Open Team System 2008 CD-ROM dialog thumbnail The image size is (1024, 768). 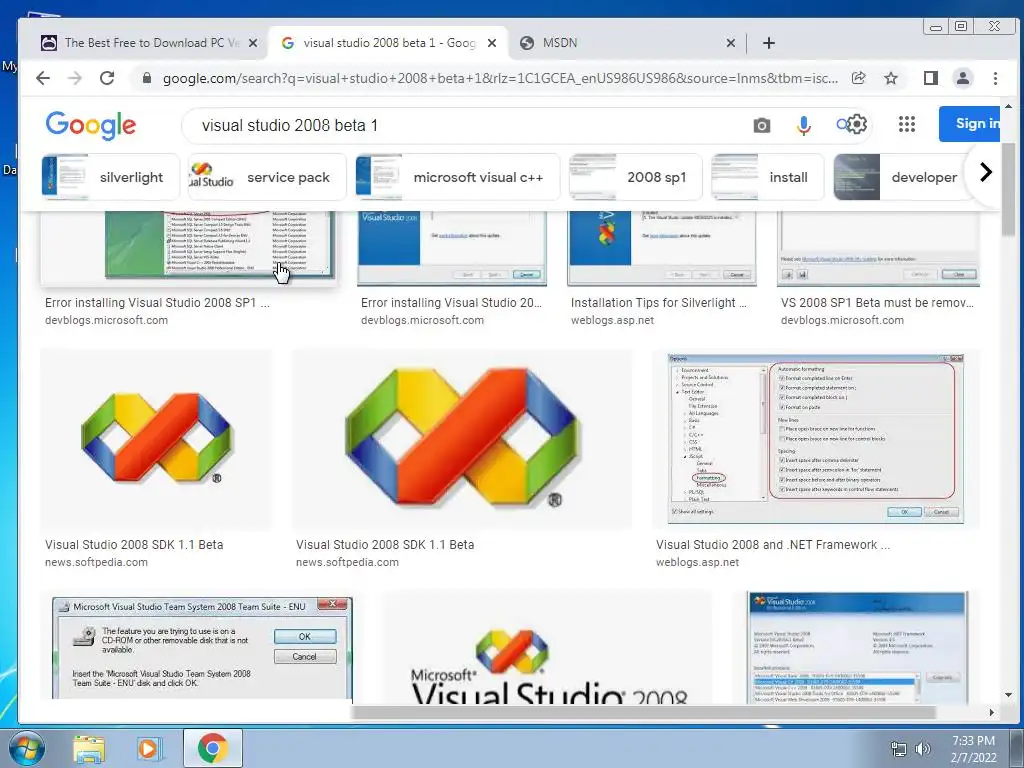point(202,647)
